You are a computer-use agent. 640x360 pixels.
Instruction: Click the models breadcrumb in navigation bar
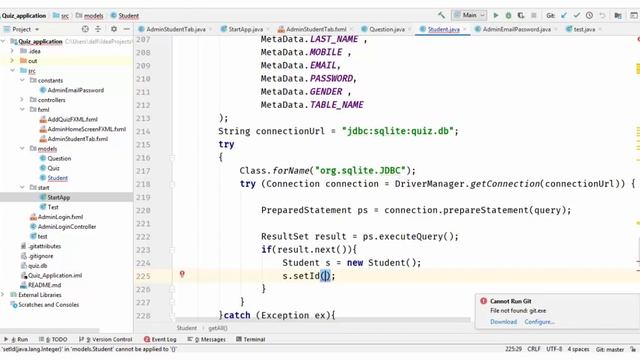pos(93,16)
